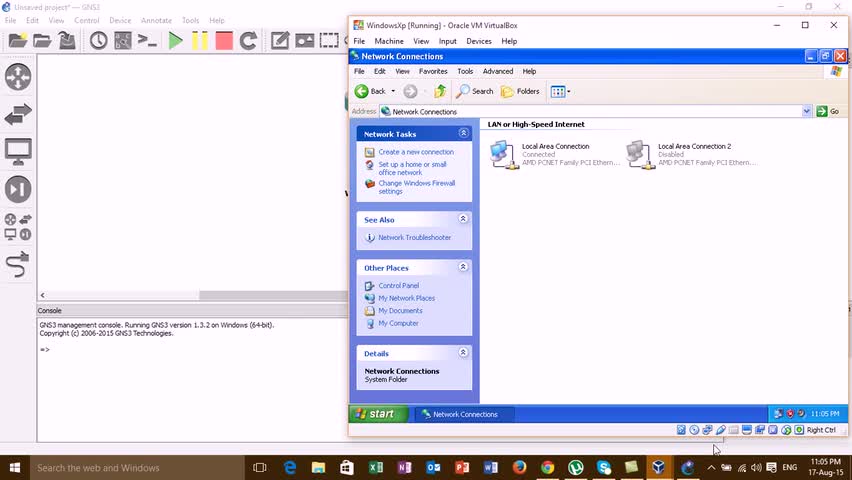This screenshot has width=852, height=480.
Task: Click GNS3 insert picture icon
Action: point(304,40)
